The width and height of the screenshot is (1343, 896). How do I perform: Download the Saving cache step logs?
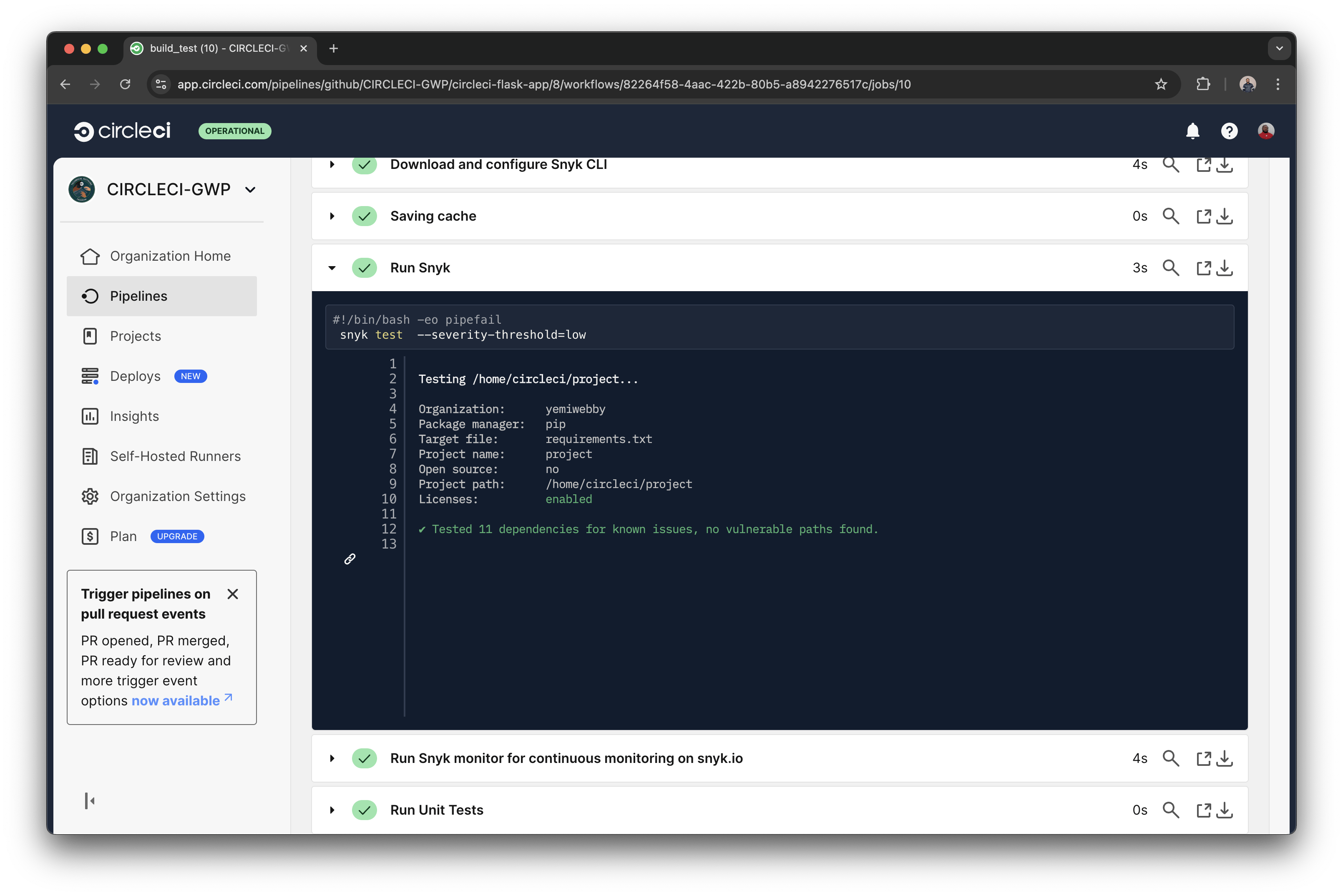(x=1225, y=216)
